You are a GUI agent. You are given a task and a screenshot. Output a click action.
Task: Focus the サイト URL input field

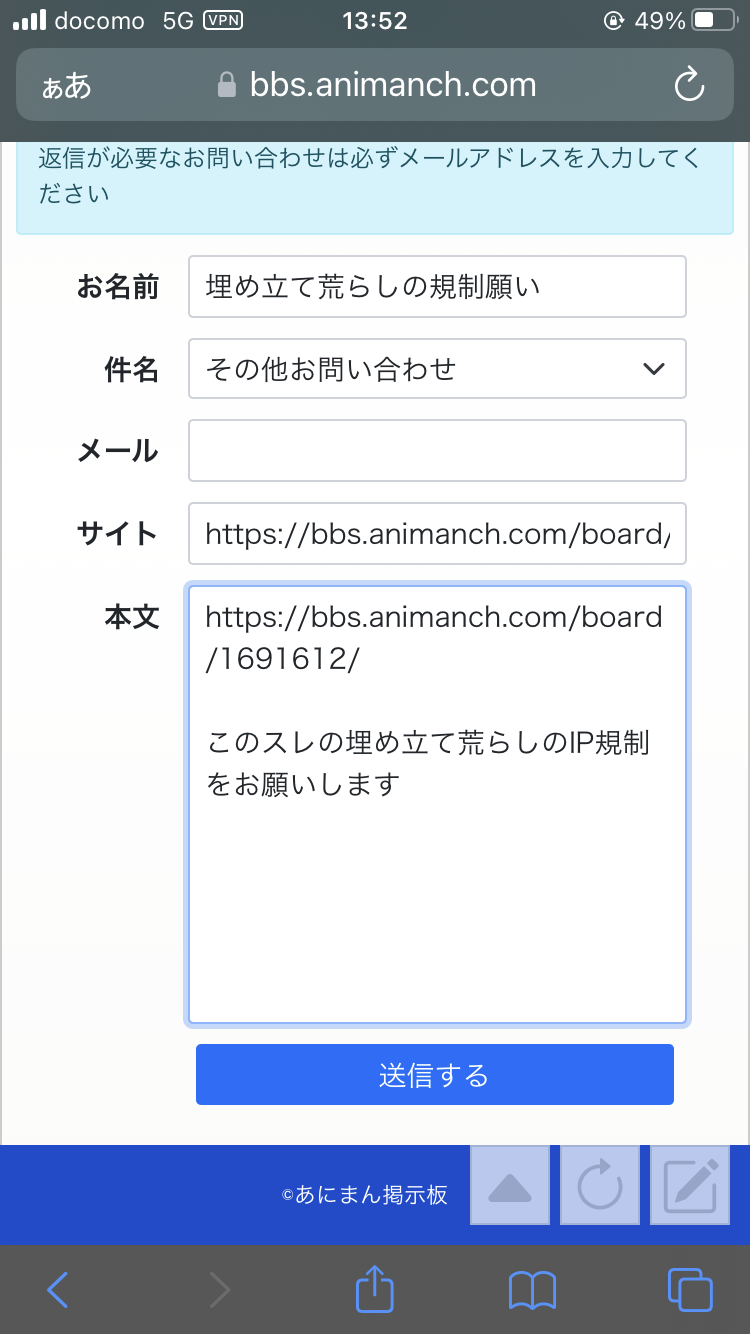[437, 534]
